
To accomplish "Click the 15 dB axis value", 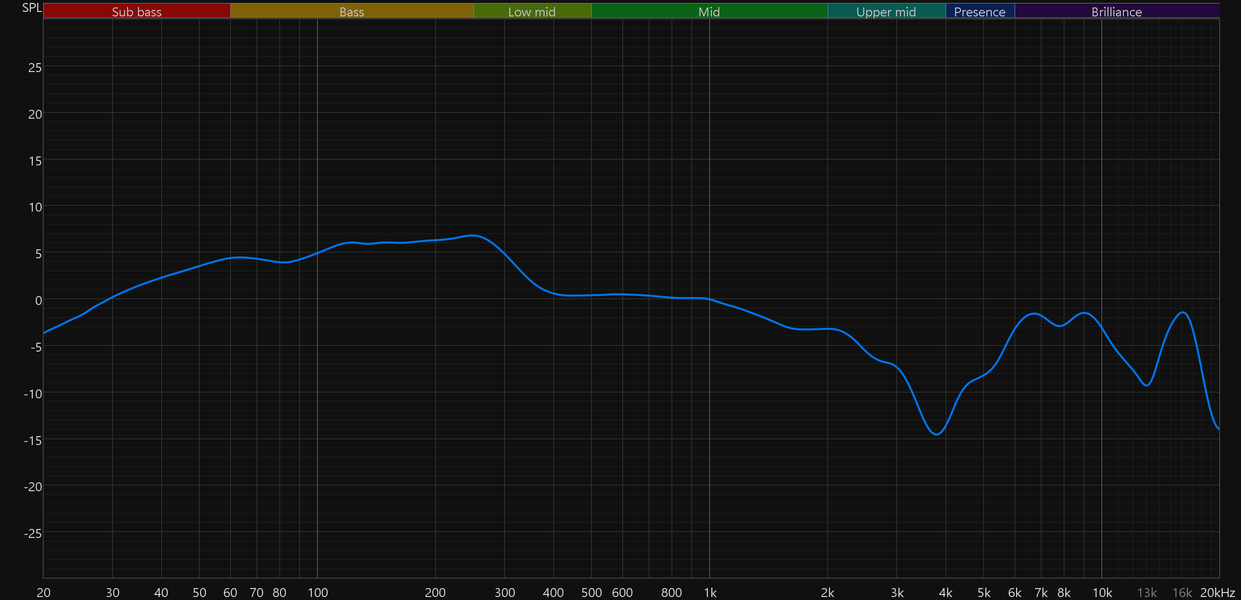I will (34, 160).
